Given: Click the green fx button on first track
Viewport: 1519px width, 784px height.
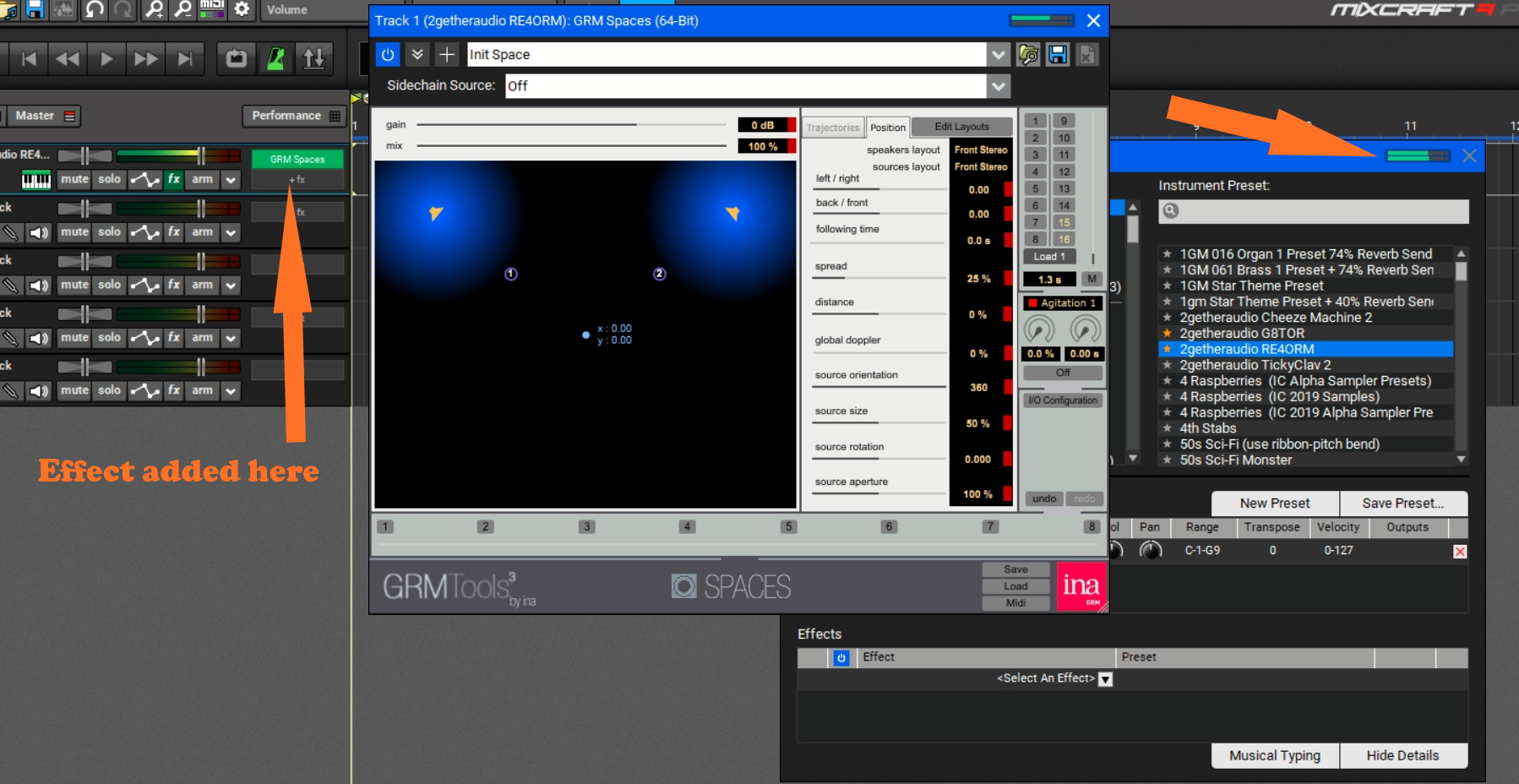Looking at the screenshot, I should 174,179.
